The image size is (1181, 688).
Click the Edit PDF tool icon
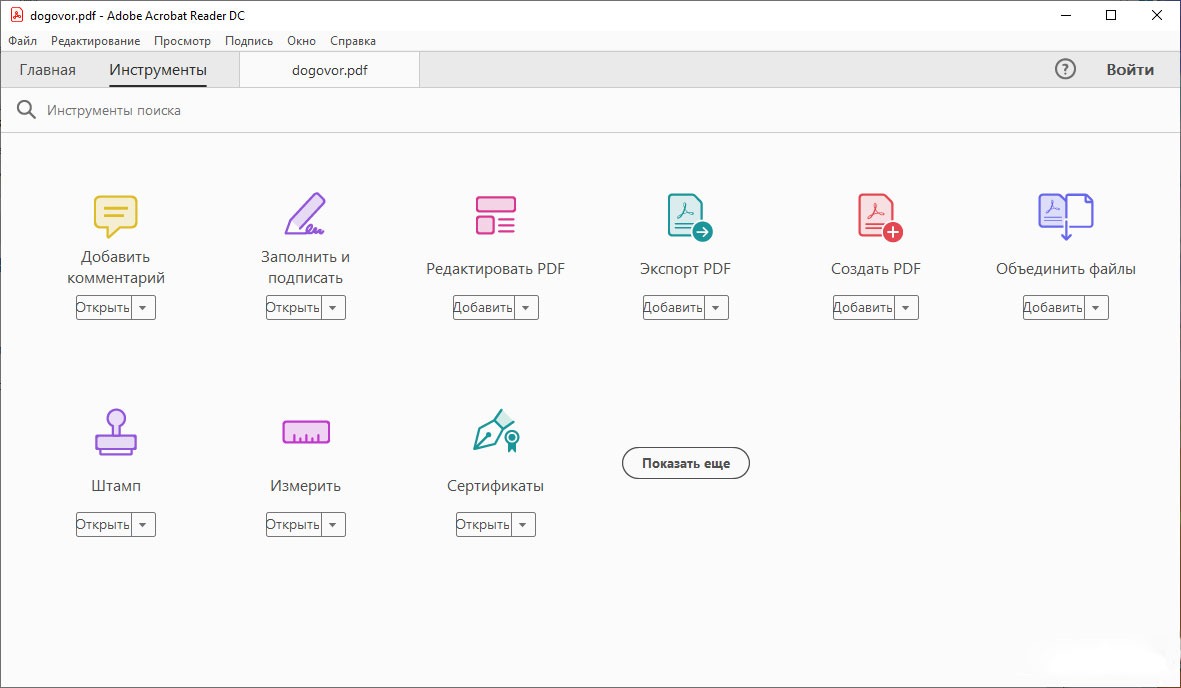pos(495,215)
